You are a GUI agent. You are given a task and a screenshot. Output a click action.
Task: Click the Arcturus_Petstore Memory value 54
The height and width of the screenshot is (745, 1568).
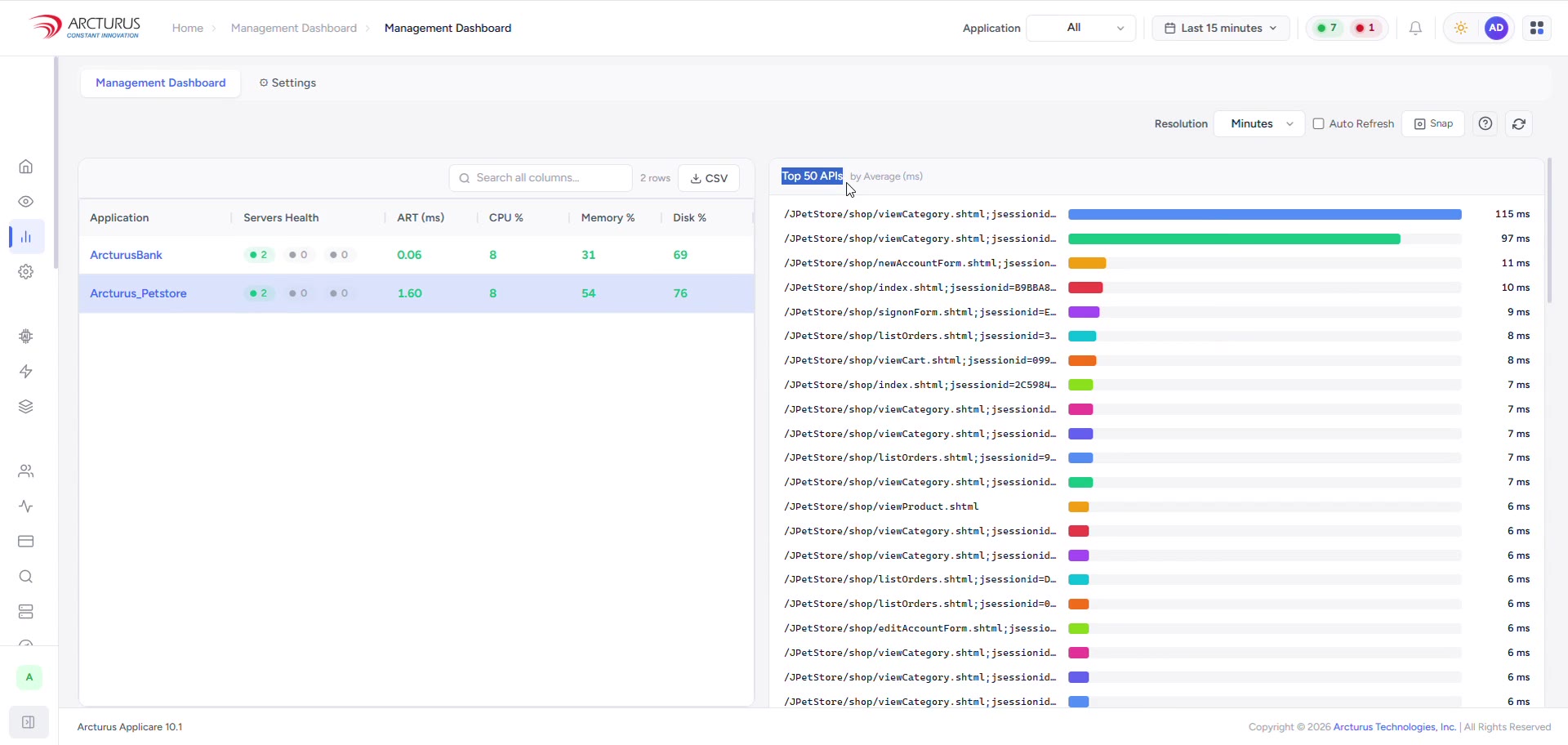tap(588, 293)
